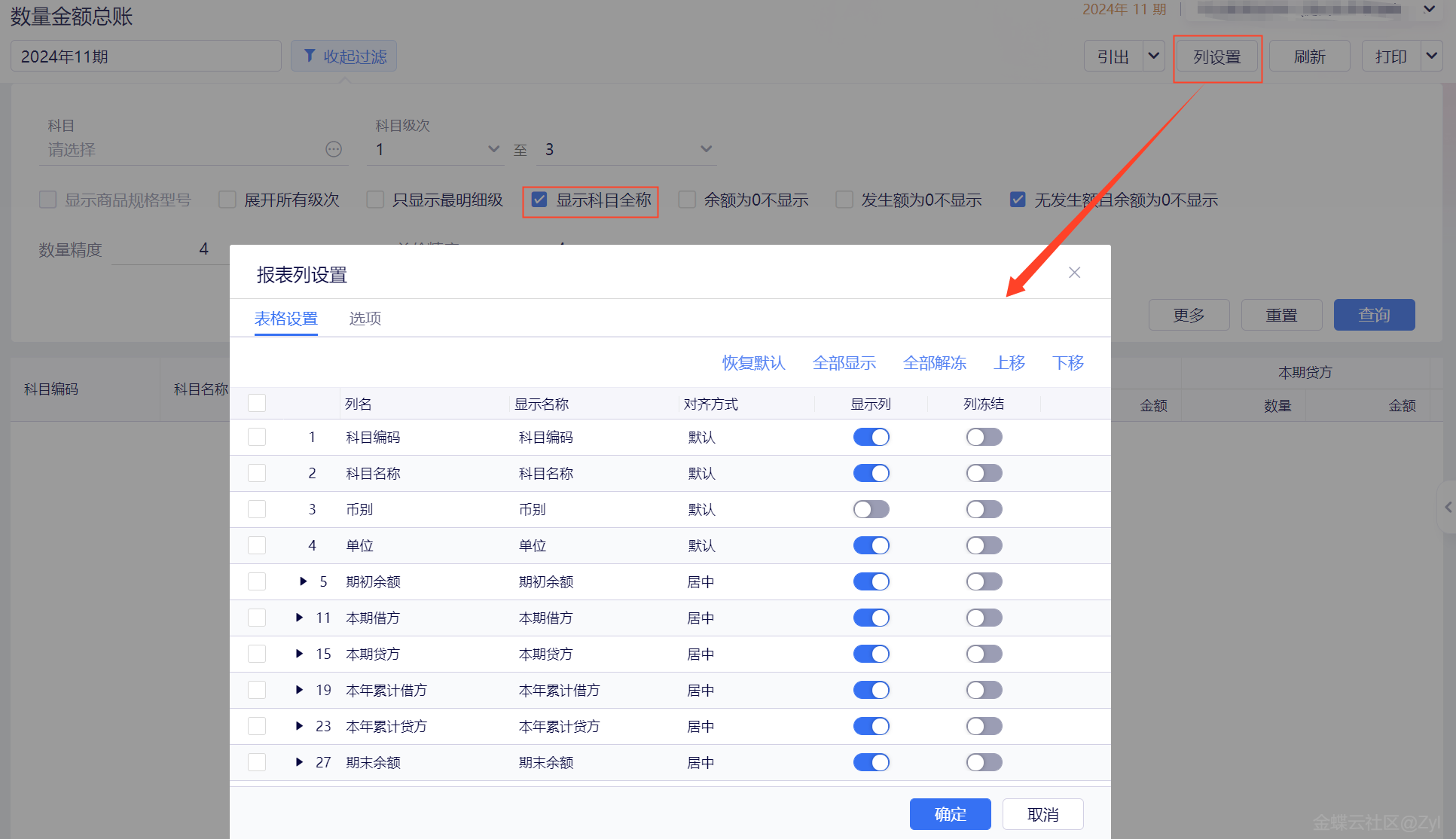Enable 列冻结 for 期末余额

984,762
